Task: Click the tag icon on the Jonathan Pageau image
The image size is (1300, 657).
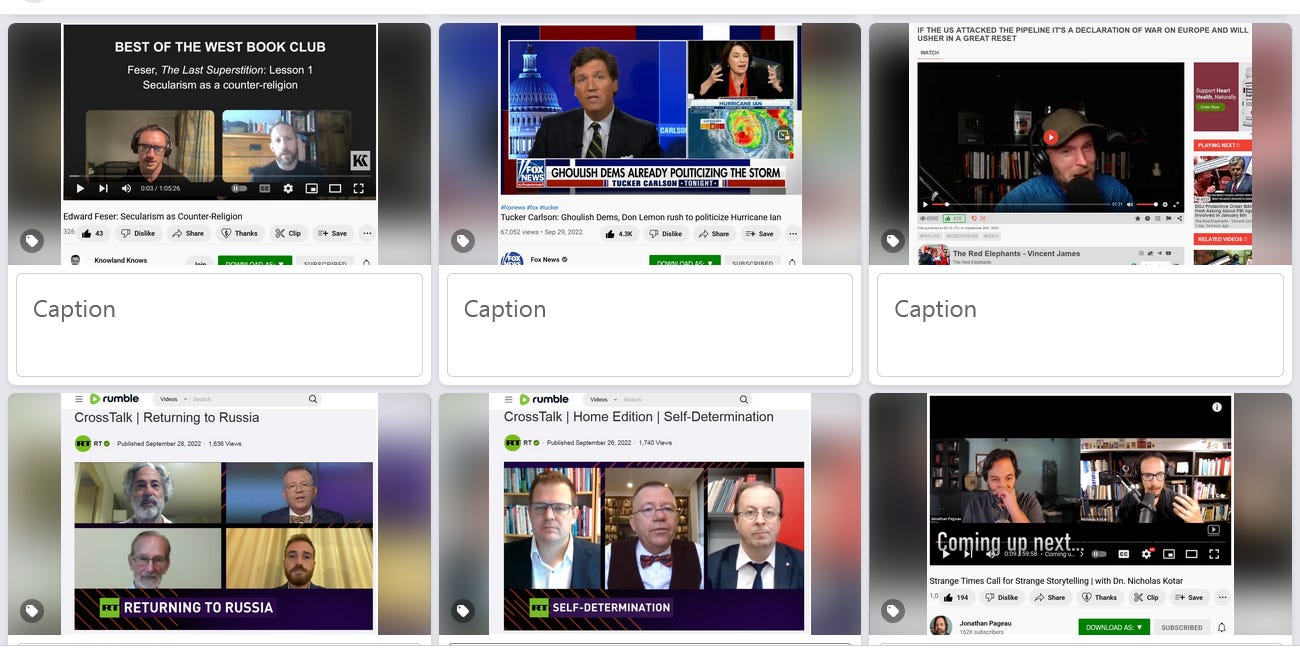Action: [x=893, y=611]
